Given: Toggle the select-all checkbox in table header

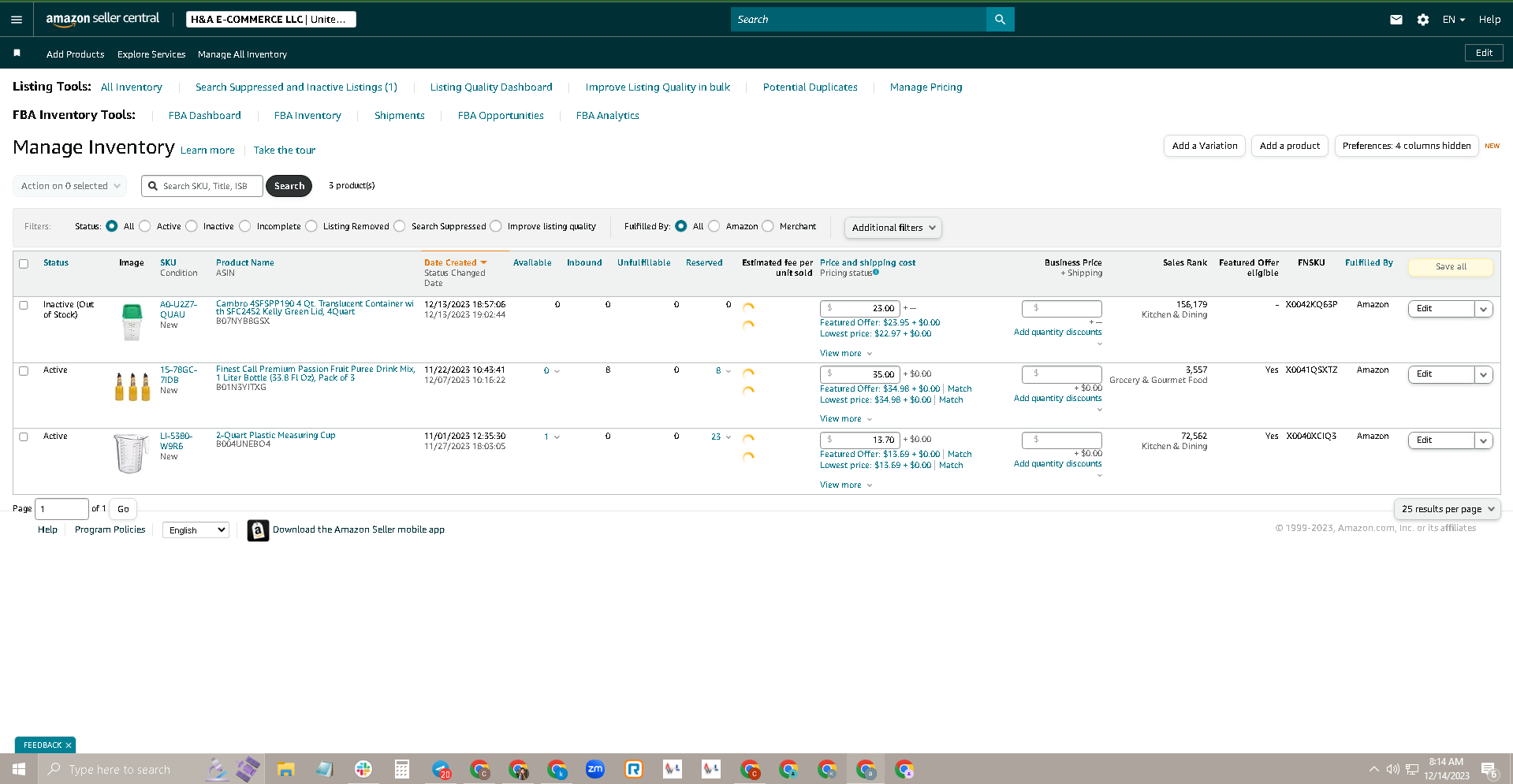Looking at the screenshot, I should [x=24, y=264].
